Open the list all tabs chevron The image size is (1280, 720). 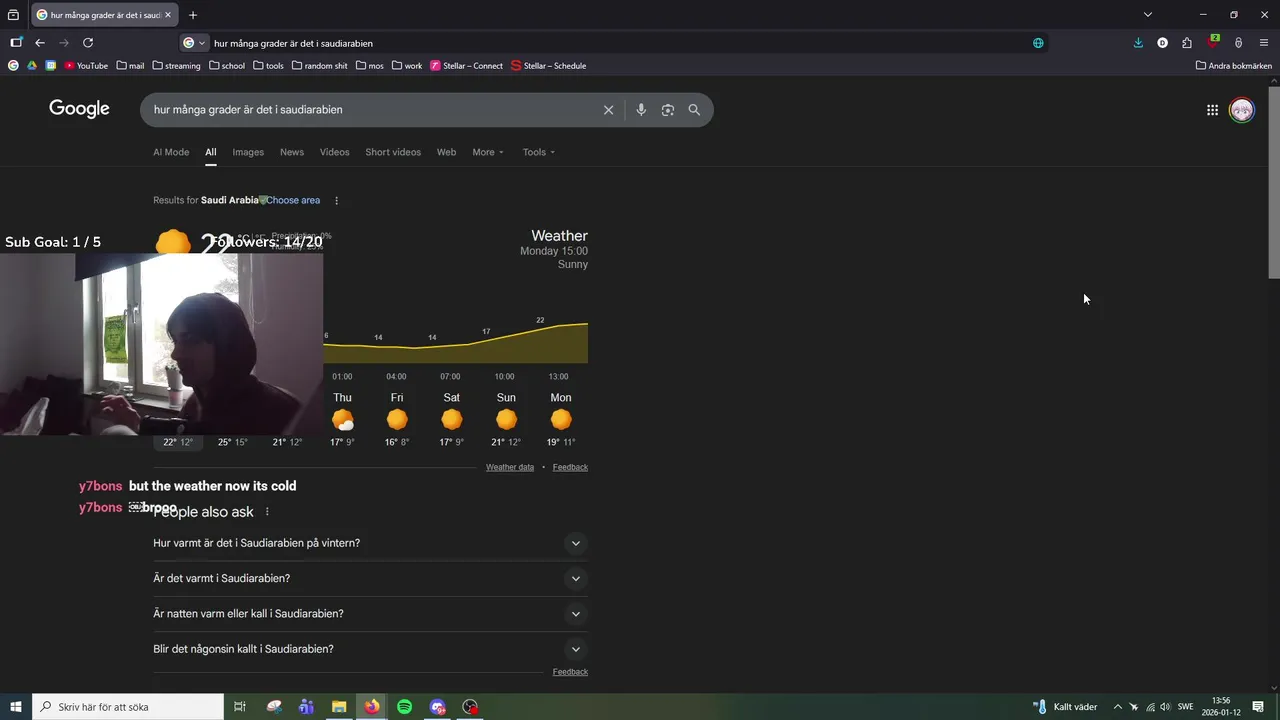click(1148, 15)
